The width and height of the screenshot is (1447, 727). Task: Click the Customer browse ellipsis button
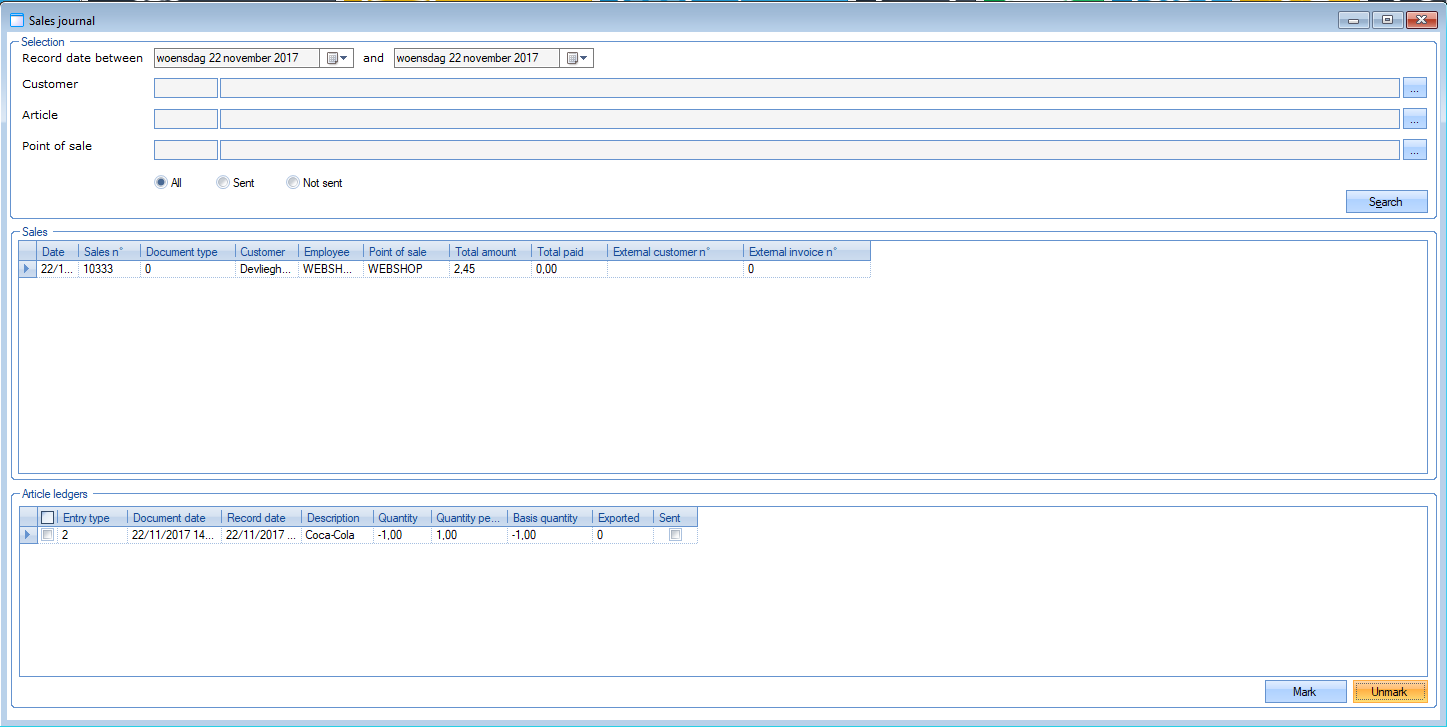(1414, 88)
